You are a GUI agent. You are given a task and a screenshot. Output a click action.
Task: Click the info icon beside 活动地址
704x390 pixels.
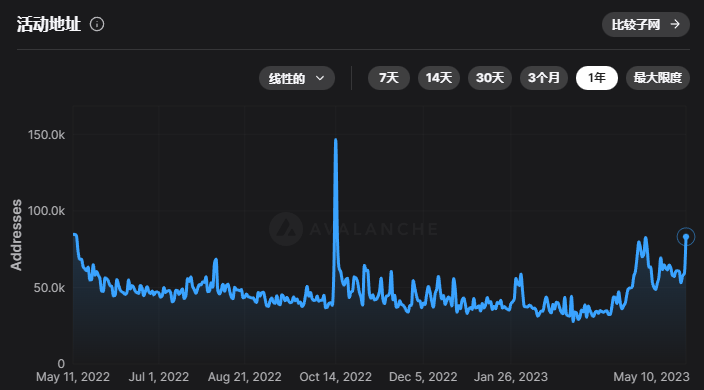pyautogui.click(x=97, y=24)
